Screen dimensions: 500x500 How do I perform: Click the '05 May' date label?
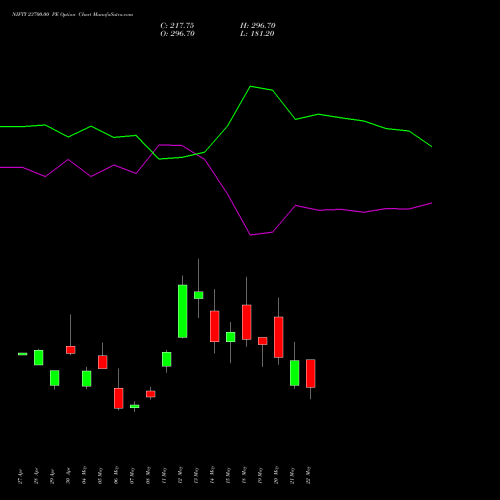tap(100, 475)
